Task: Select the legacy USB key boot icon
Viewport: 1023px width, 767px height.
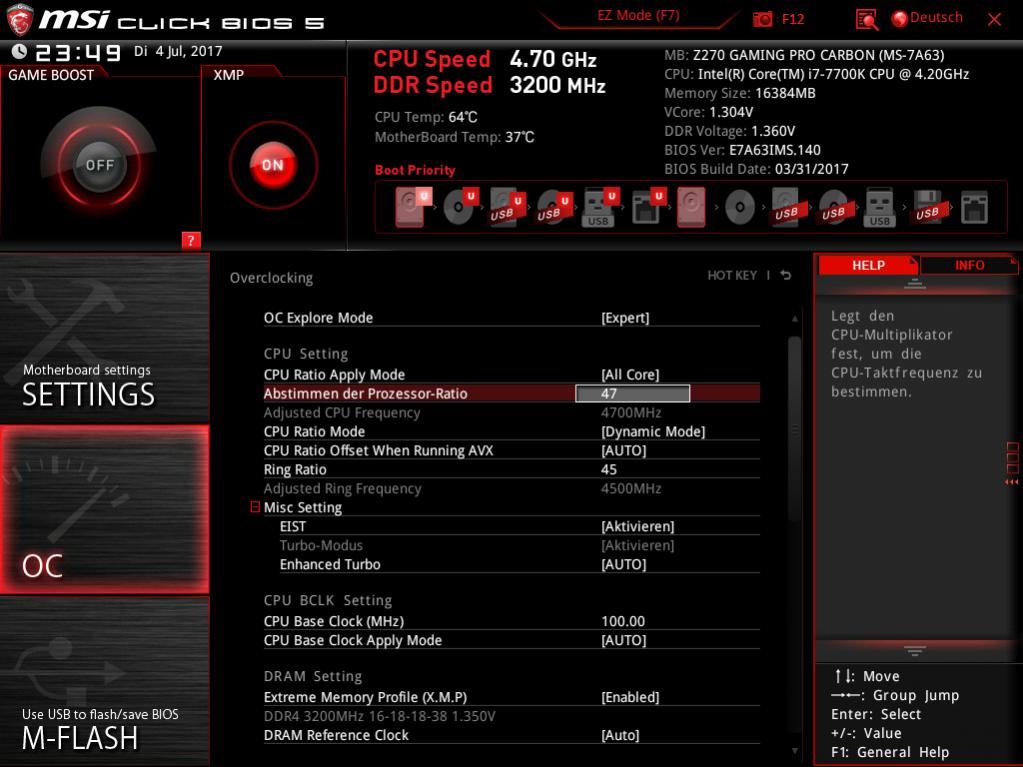Action: (879, 207)
